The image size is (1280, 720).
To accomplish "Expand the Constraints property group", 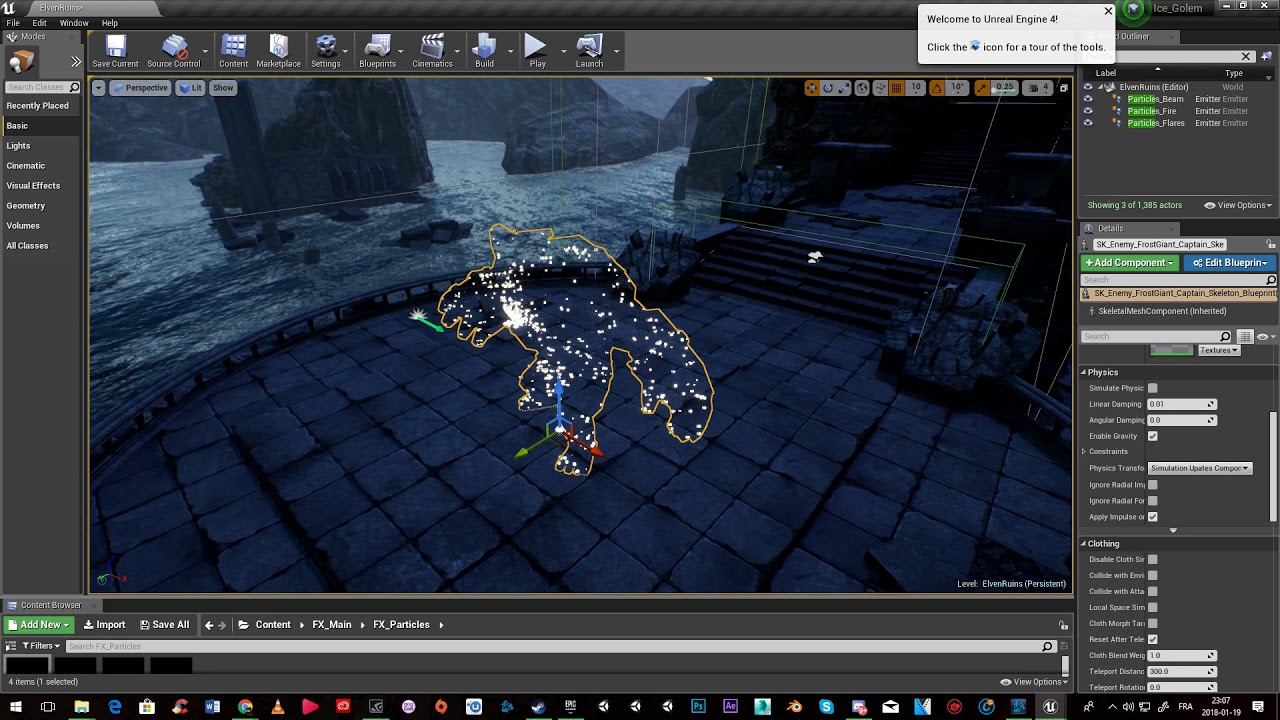I will tap(1084, 452).
